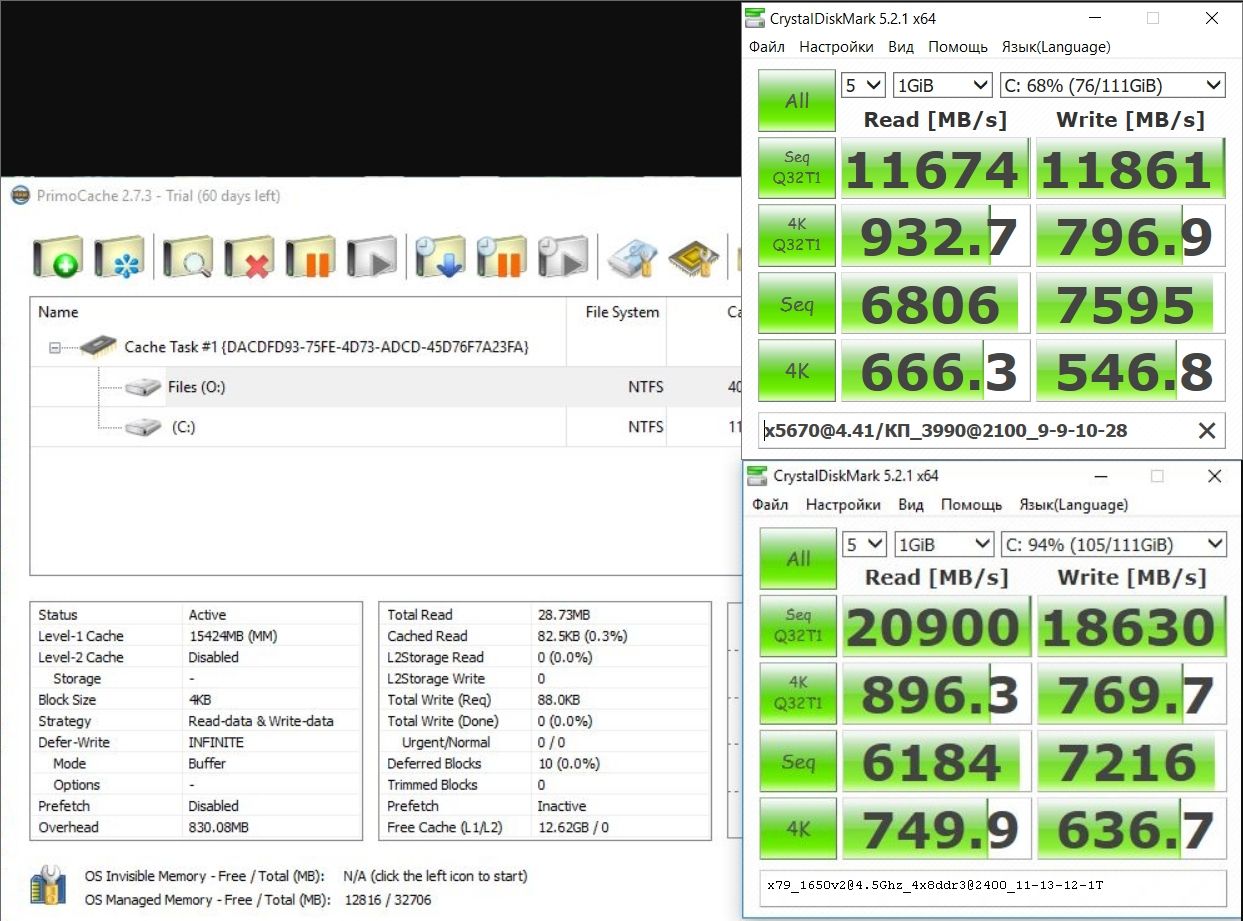
Task: Click the All button in the bottom CrystalDiskMark
Action: coord(798,558)
